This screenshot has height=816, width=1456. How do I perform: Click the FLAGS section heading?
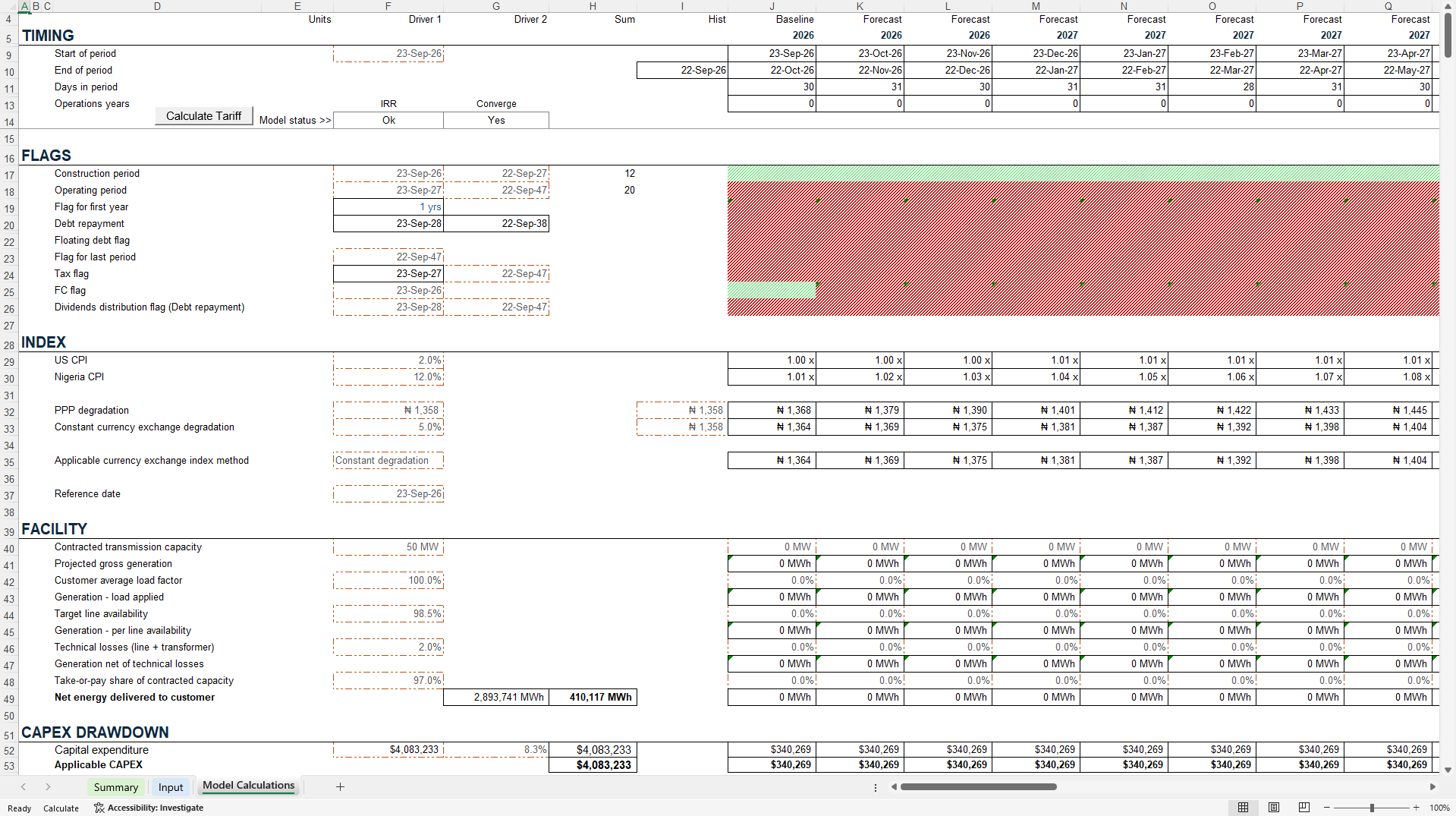46,156
